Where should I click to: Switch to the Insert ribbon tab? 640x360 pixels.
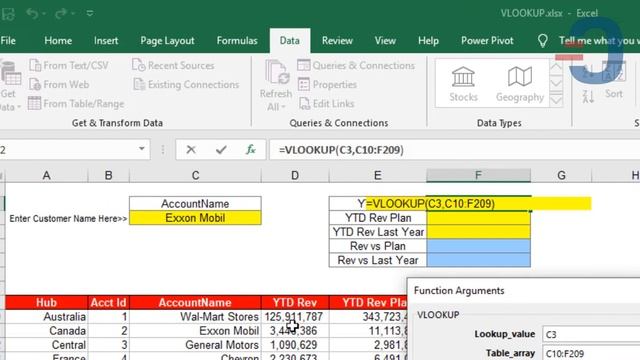pyautogui.click(x=106, y=40)
